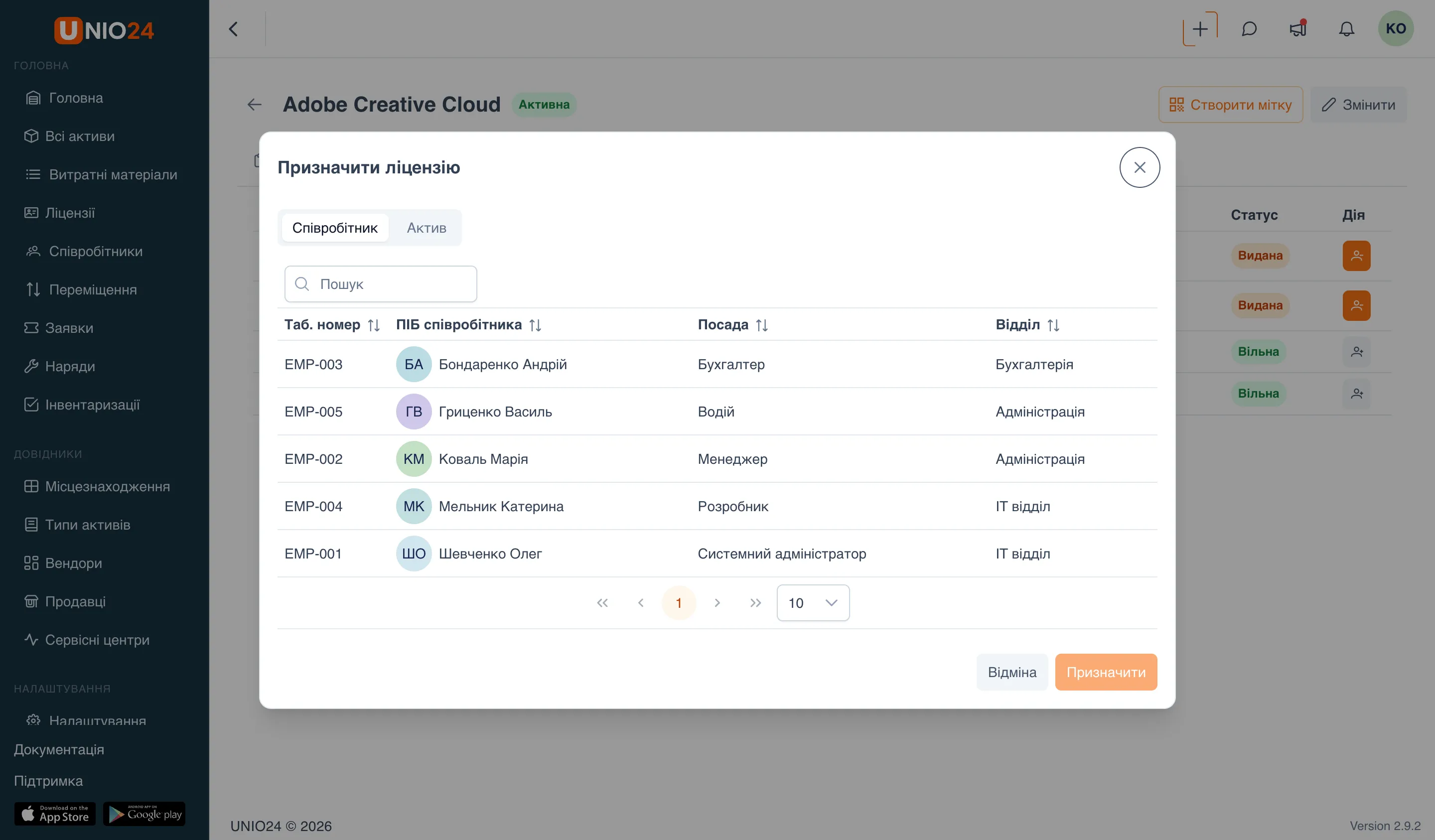Click the Призначити button
Image resolution: width=1435 pixels, height=840 pixels.
click(x=1106, y=672)
